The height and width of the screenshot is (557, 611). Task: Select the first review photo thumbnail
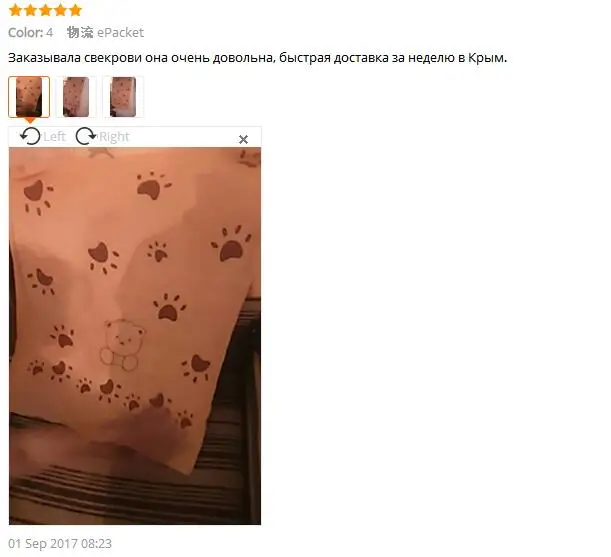pos(29,97)
